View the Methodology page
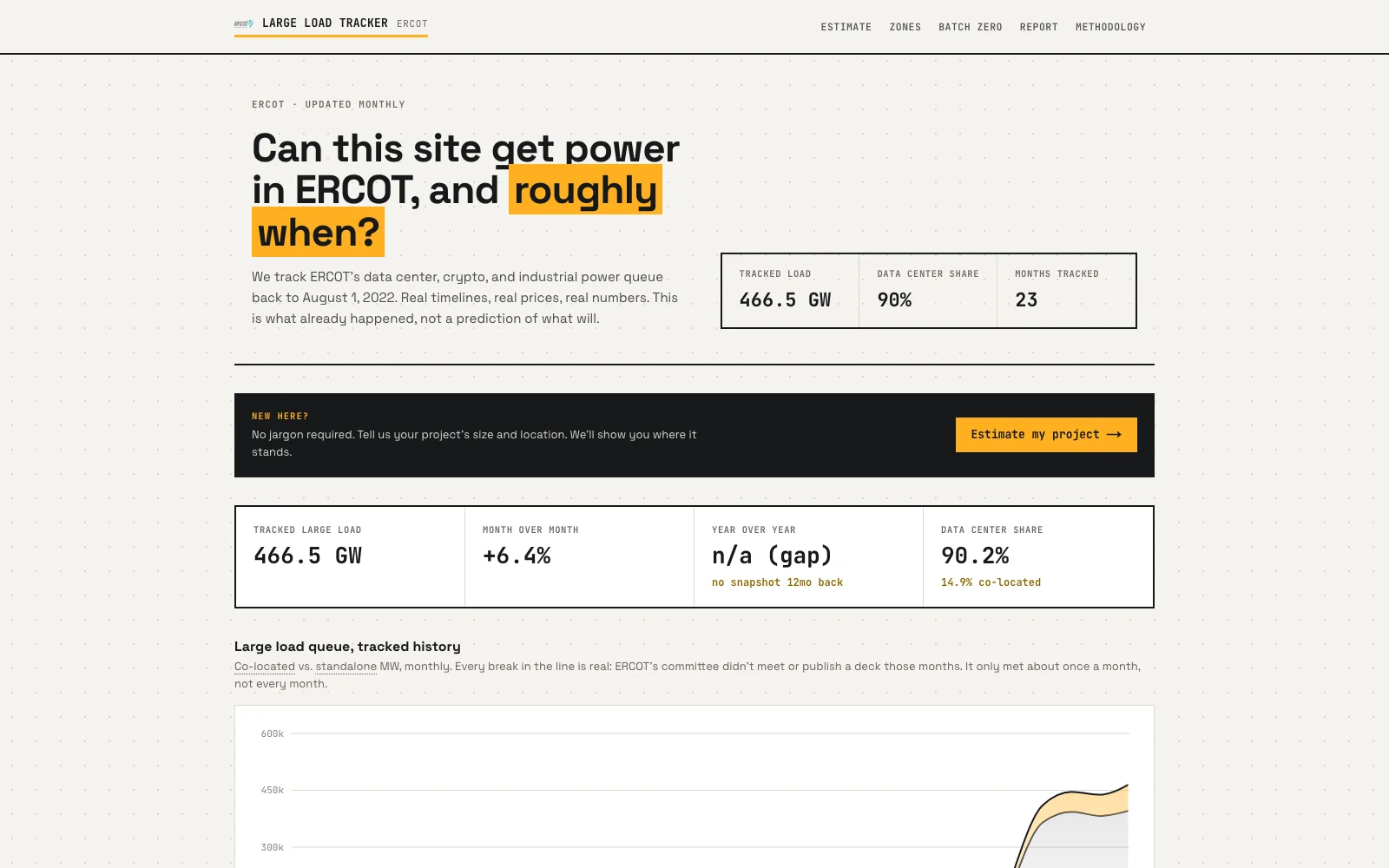The image size is (1389, 868). (x=1110, y=27)
